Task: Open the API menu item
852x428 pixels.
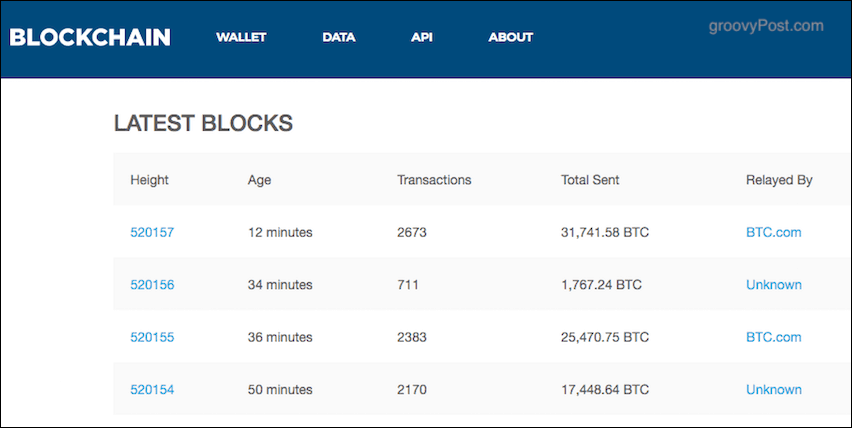Action: click(x=422, y=37)
